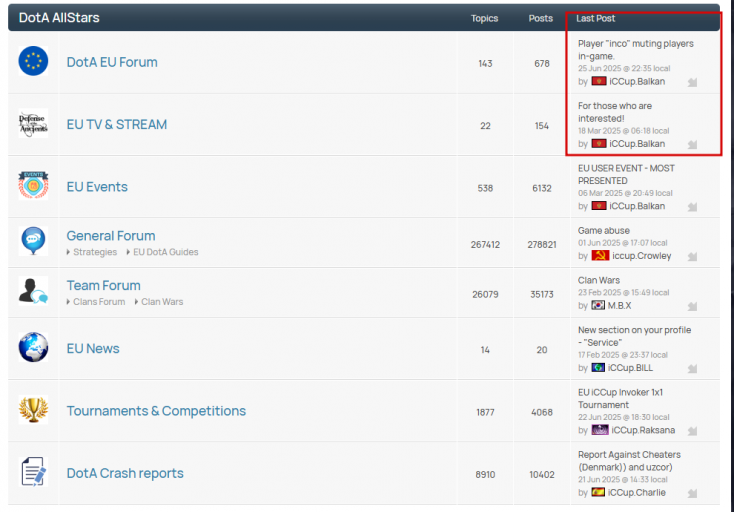Open the "Game abuse" last post
The height and width of the screenshot is (512, 734).
tap(603, 231)
